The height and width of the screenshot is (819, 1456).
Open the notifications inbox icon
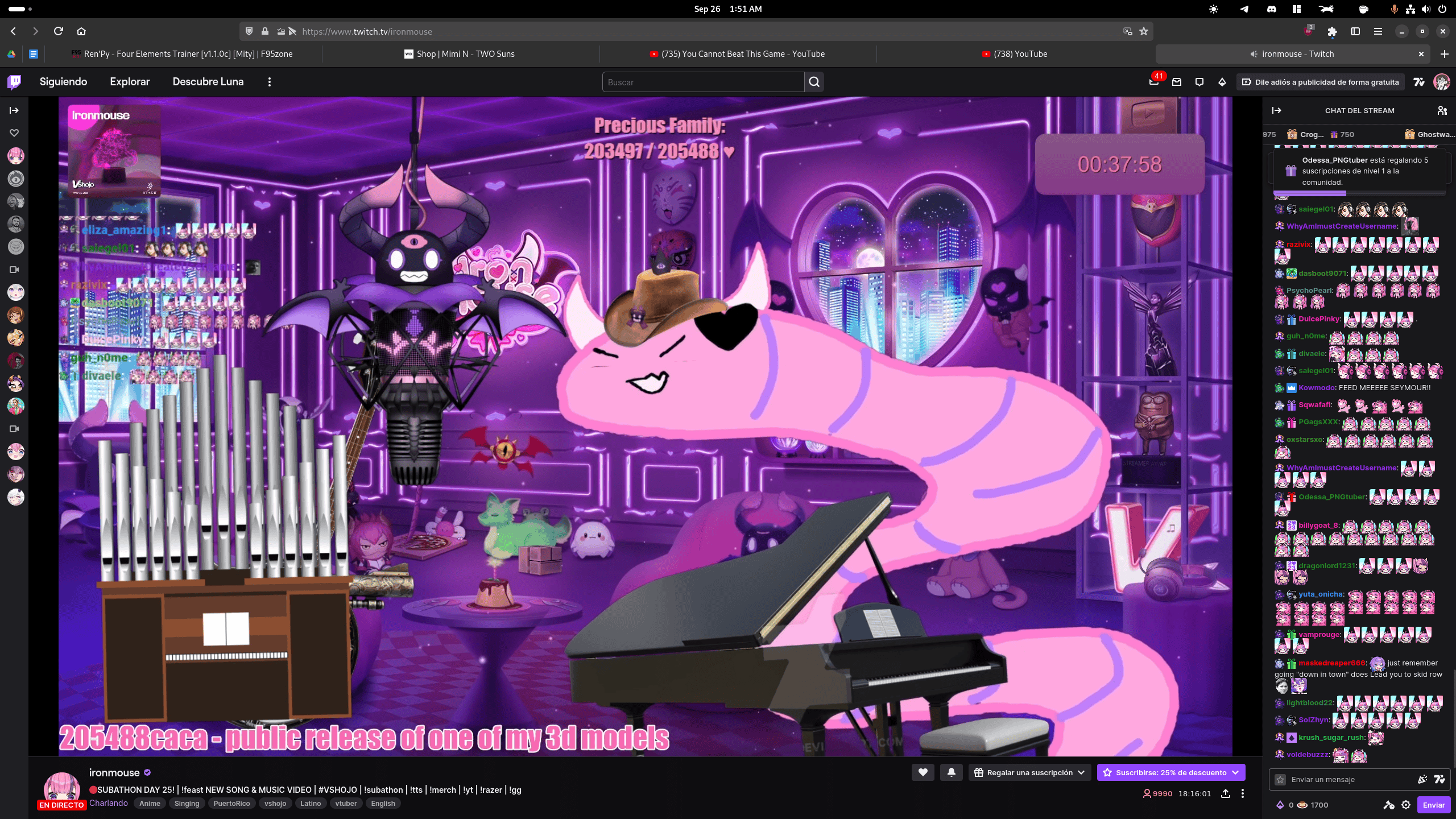(x=1177, y=82)
